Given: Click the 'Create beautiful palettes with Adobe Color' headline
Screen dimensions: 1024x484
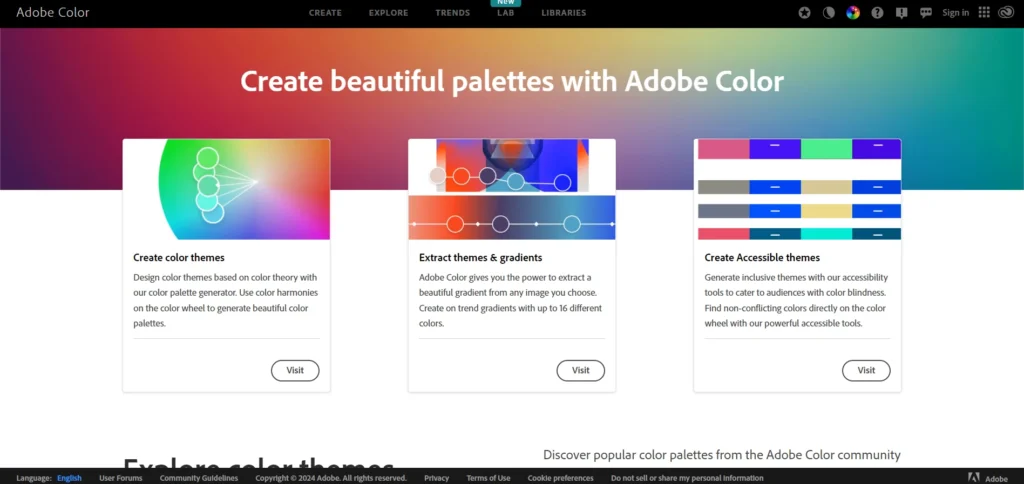Looking at the screenshot, I should [x=512, y=81].
